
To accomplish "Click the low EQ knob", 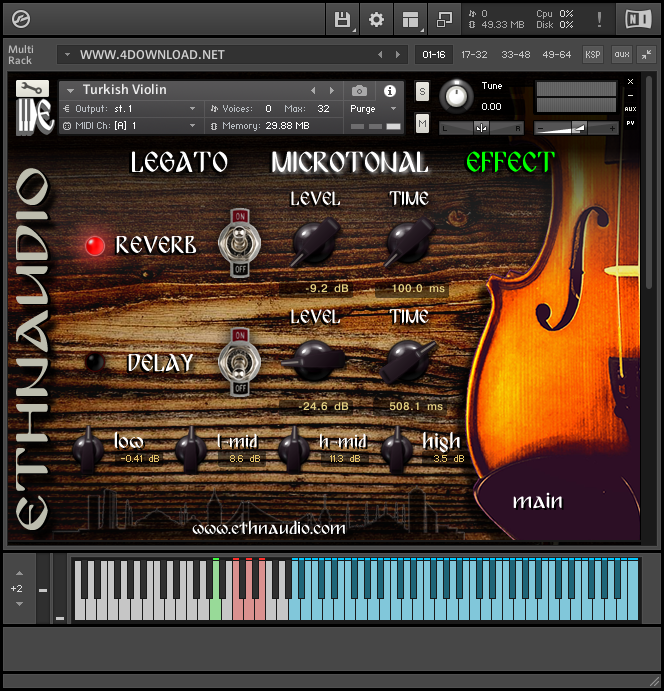I will coord(88,450).
